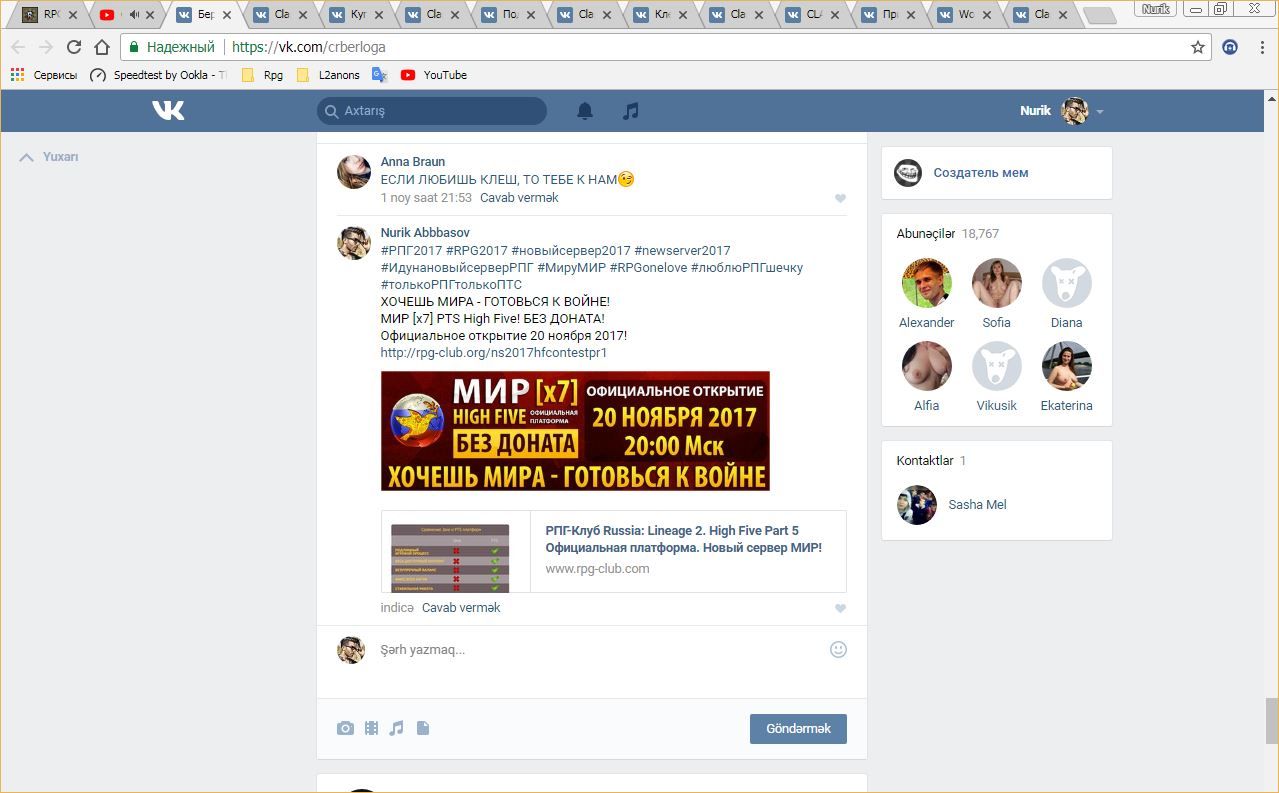Screen dimensions: 1279x793
Task: Click the Chrome extension icon near address bar
Action: 1231,47
